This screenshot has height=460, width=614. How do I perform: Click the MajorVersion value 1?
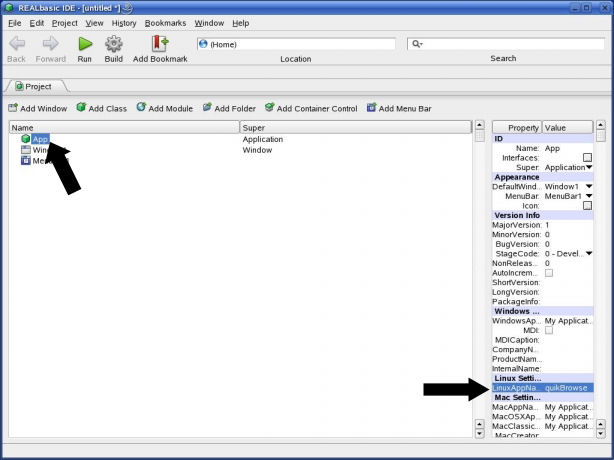tap(547, 225)
